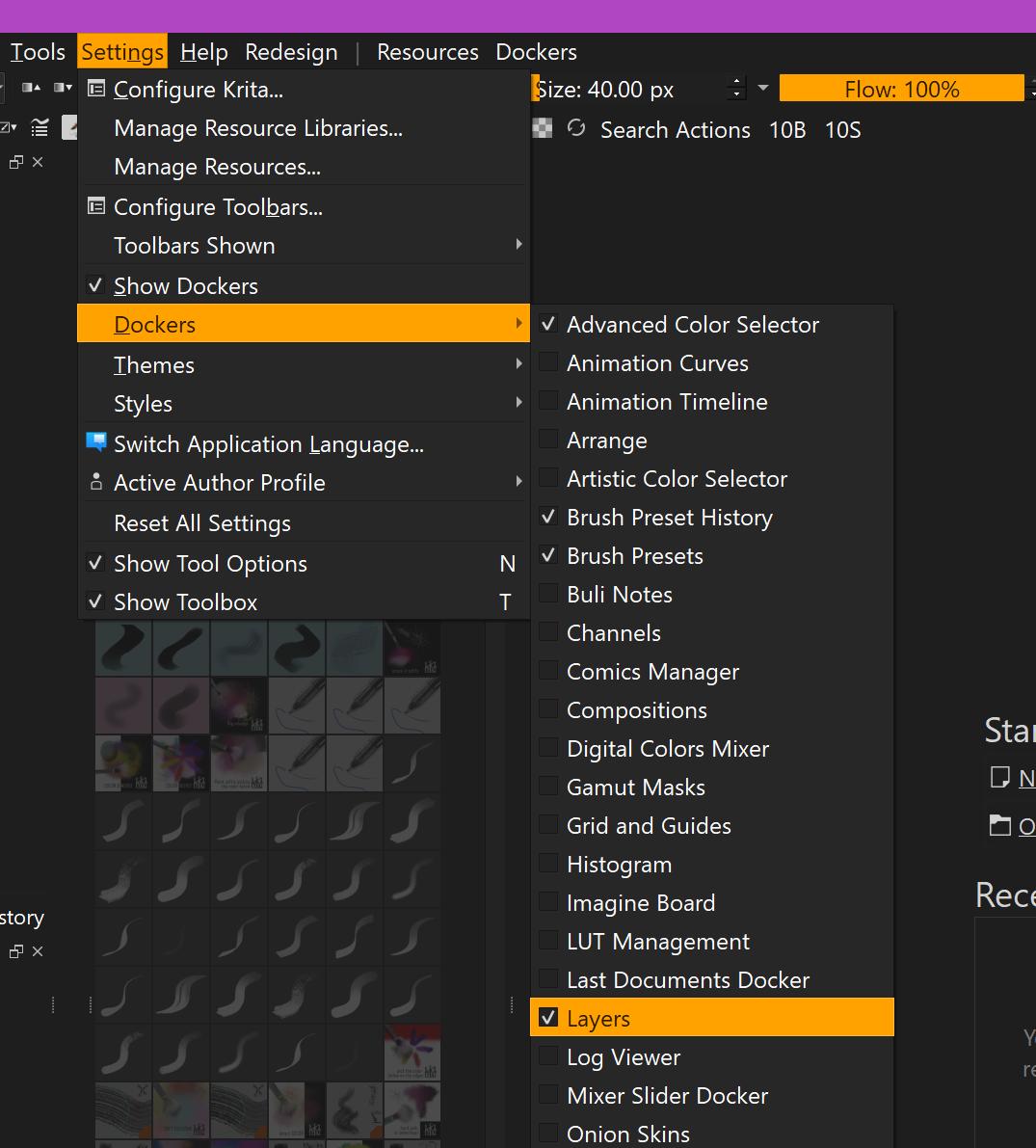Viewport: 1036px width, 1148px height.
Task: Enable the Comics Manager docker
Action: pyautogui.click(x=711, y=672)
